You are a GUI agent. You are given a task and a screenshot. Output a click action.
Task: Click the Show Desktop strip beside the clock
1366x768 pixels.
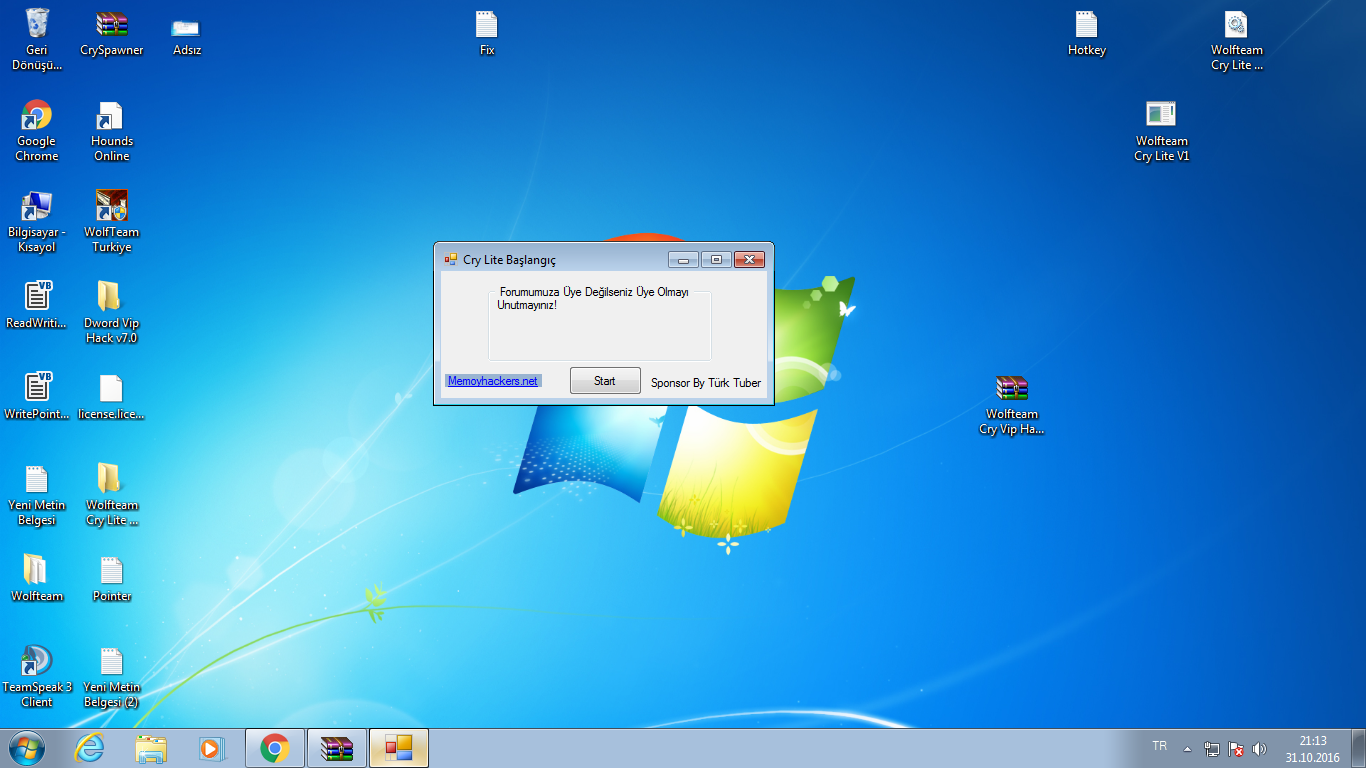(x=1359, y=748)
